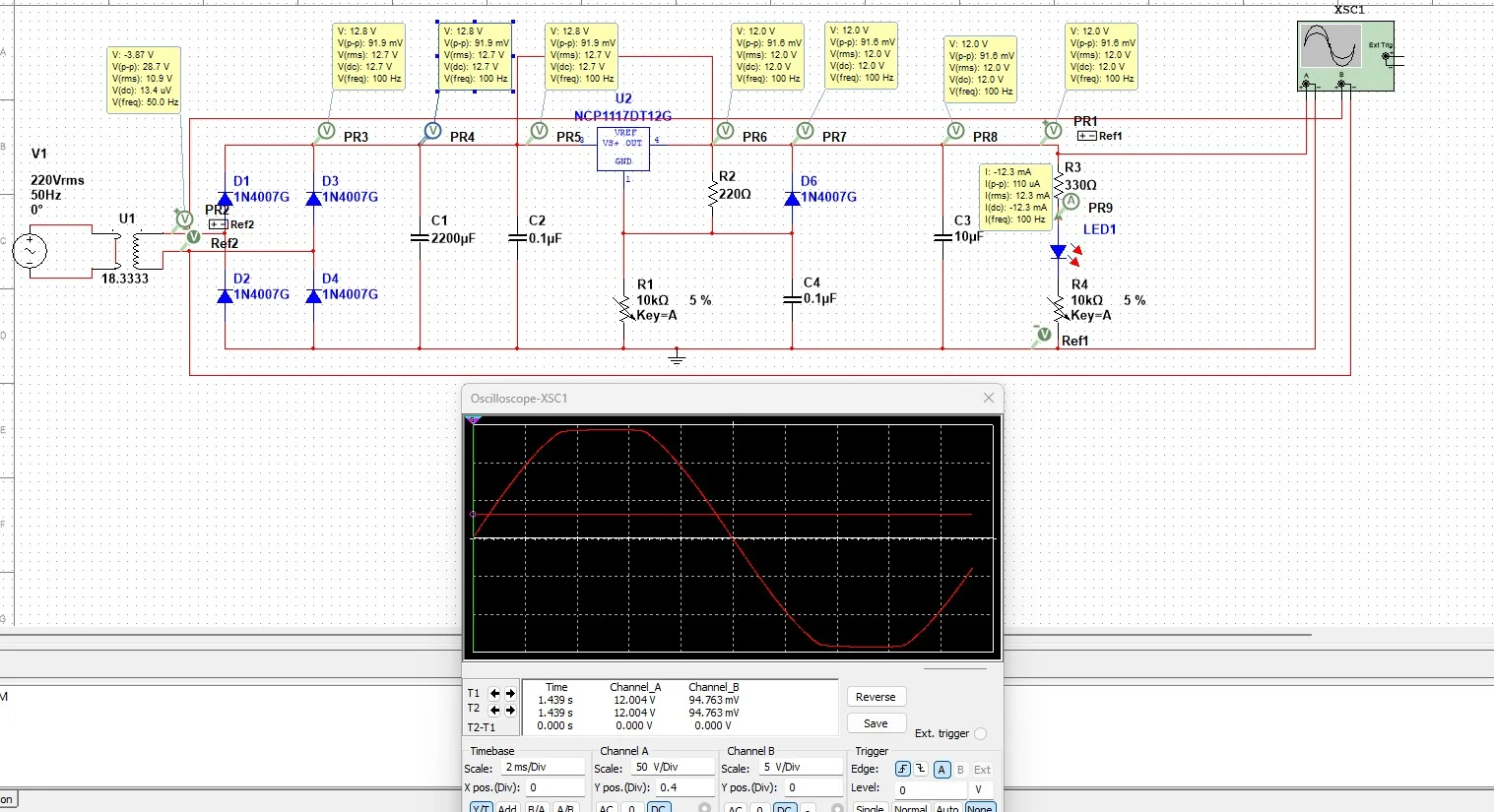Select potentiometer R4 10kΩ
1494x812 pixels.
(x=1059, y=308)
